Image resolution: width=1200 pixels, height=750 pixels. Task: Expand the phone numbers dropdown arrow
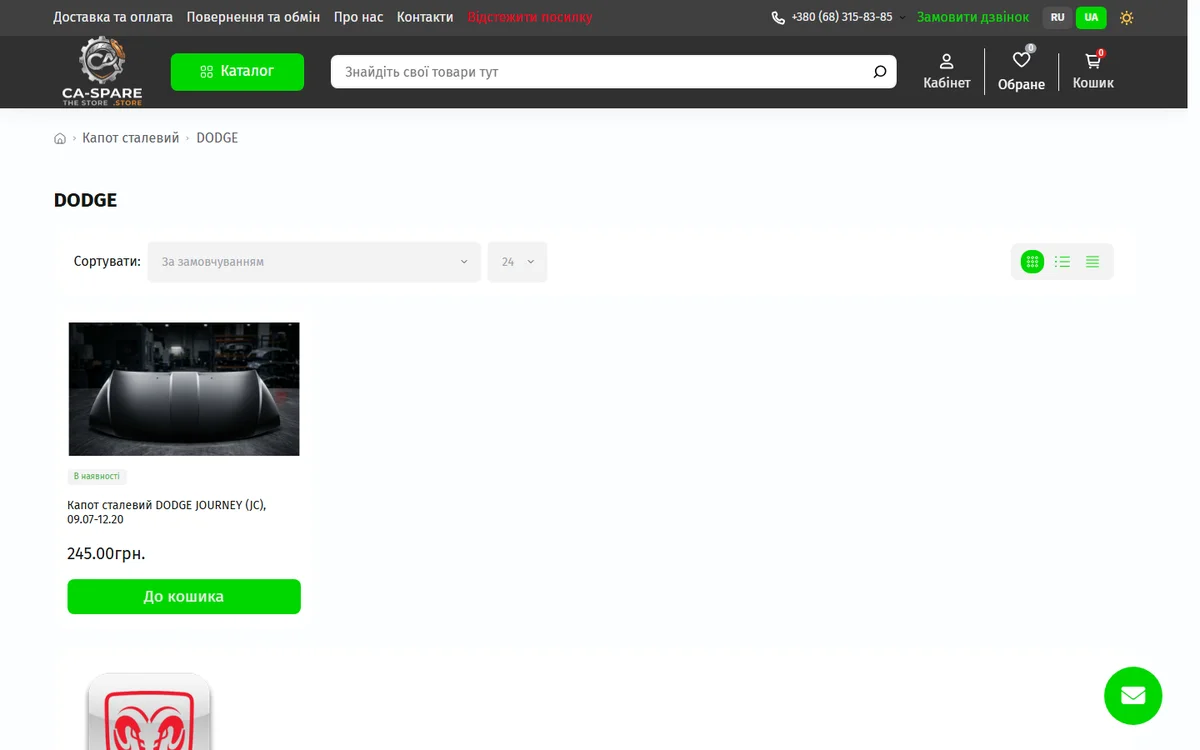click(902, 18)
